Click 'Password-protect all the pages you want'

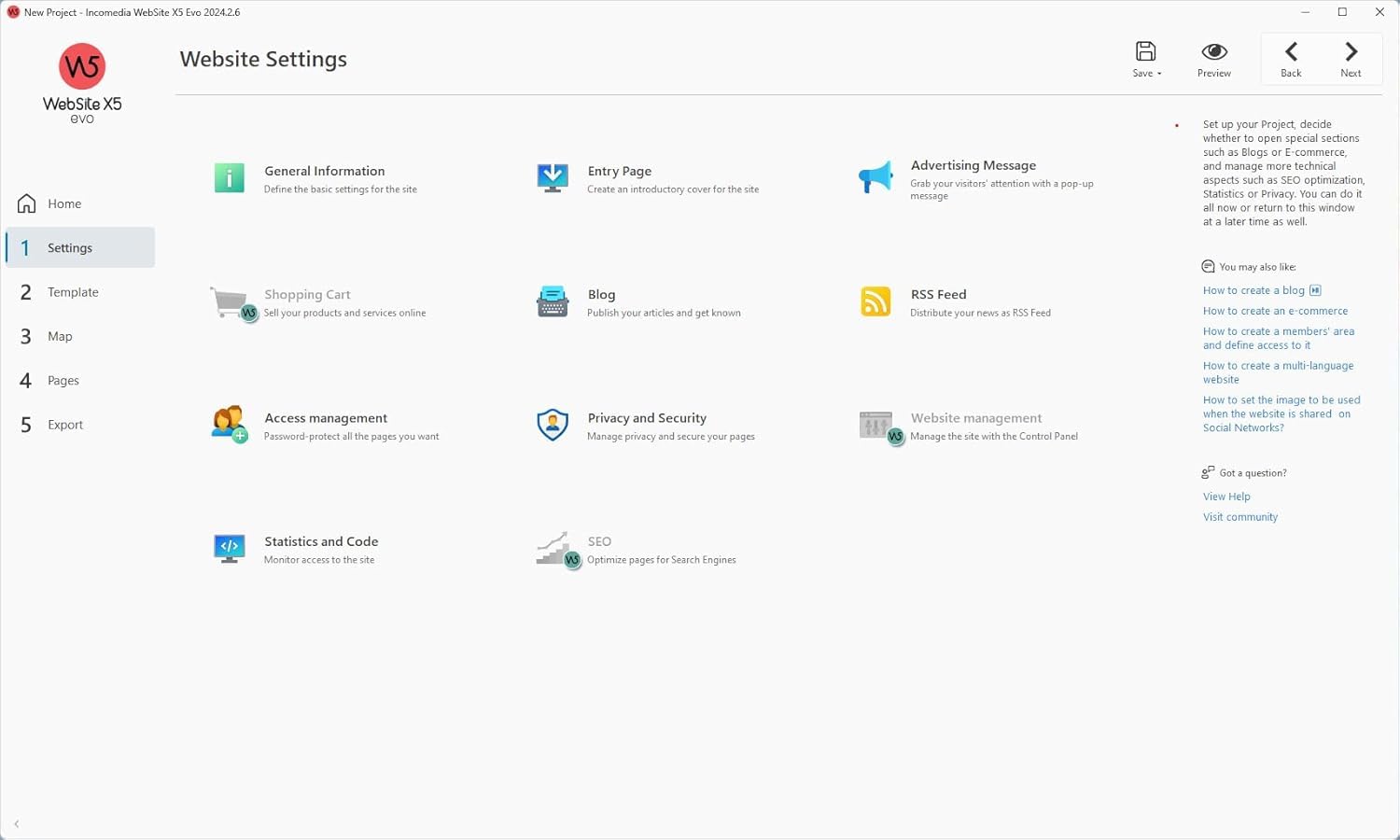[352, 437]
